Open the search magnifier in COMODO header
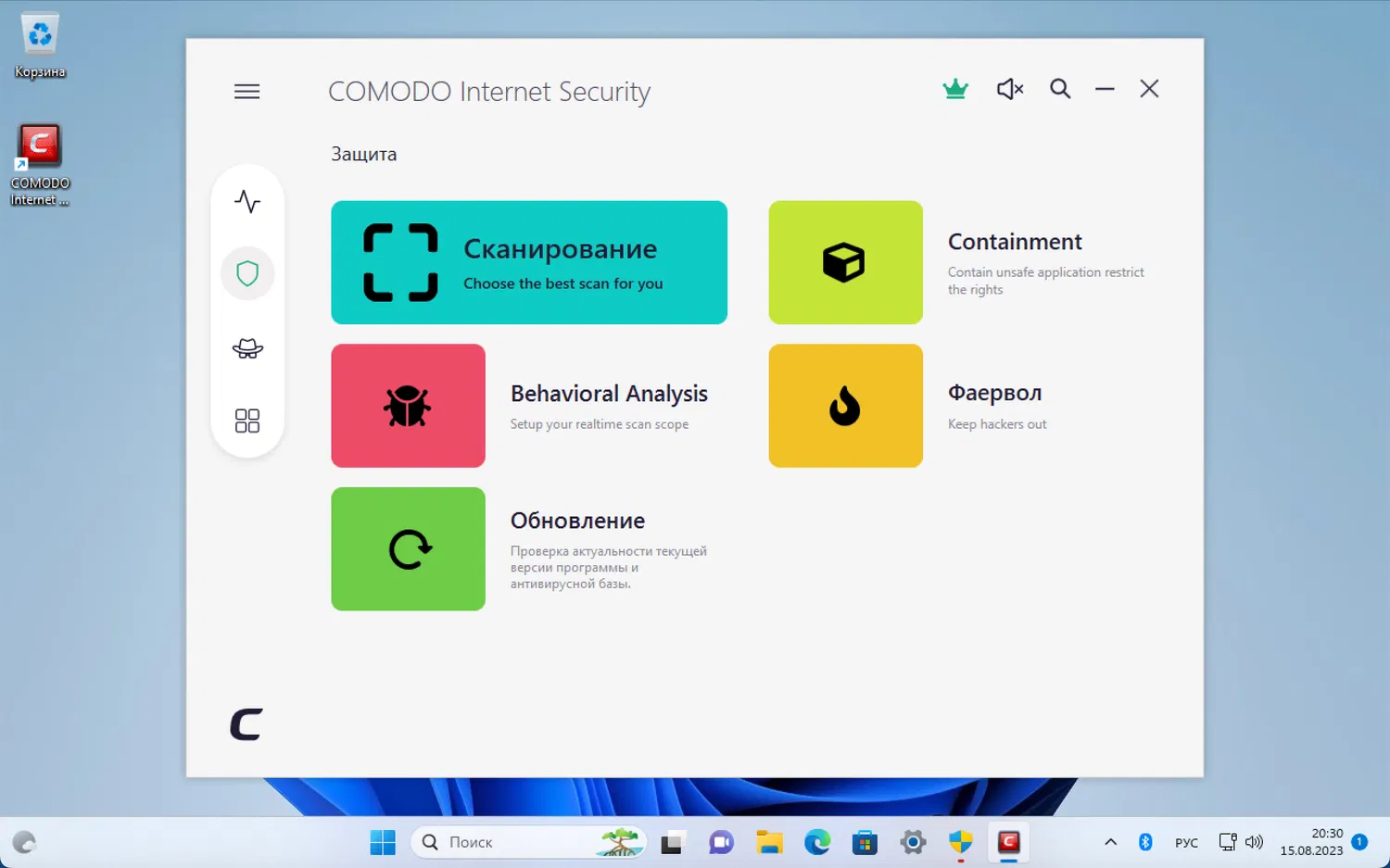Viewport: 1390px width, 868px height. pos(1060,89)
